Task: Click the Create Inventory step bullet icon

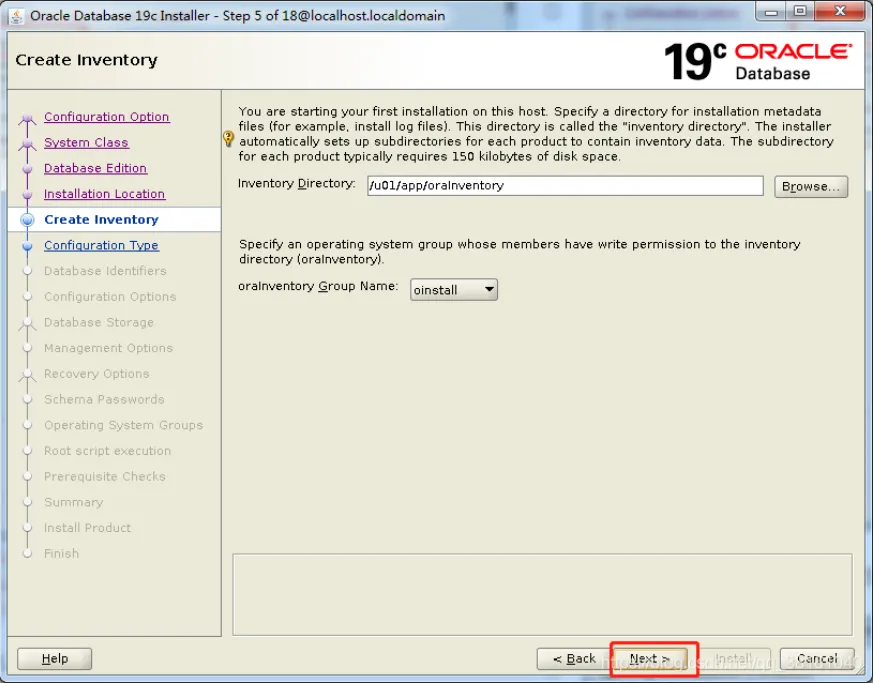Action: (27, 220)
